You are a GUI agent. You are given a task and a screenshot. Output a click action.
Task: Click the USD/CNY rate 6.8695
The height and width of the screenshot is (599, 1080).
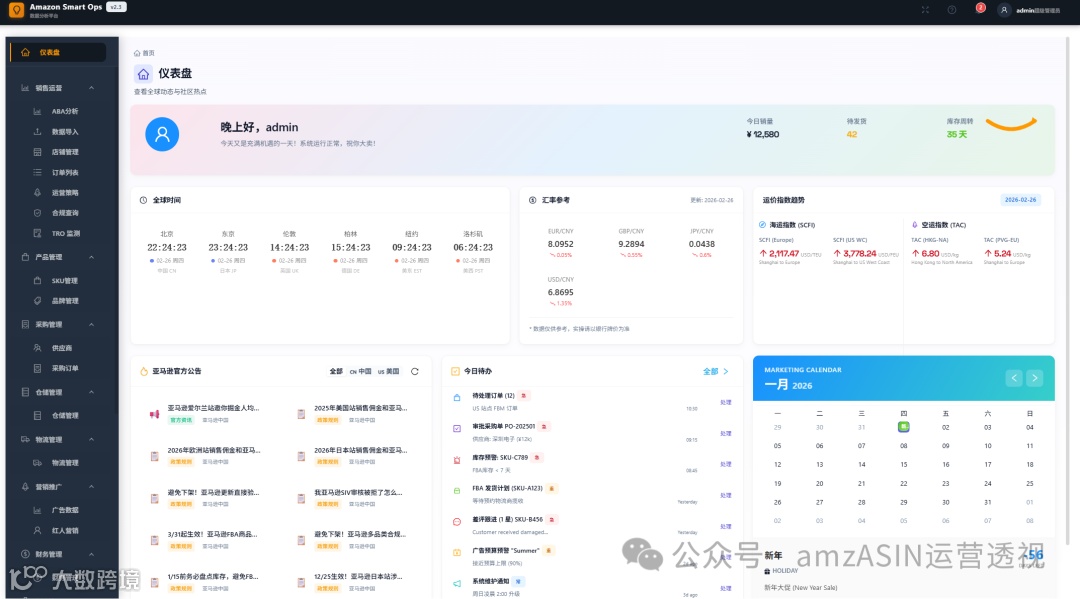(x=561, y=292)
